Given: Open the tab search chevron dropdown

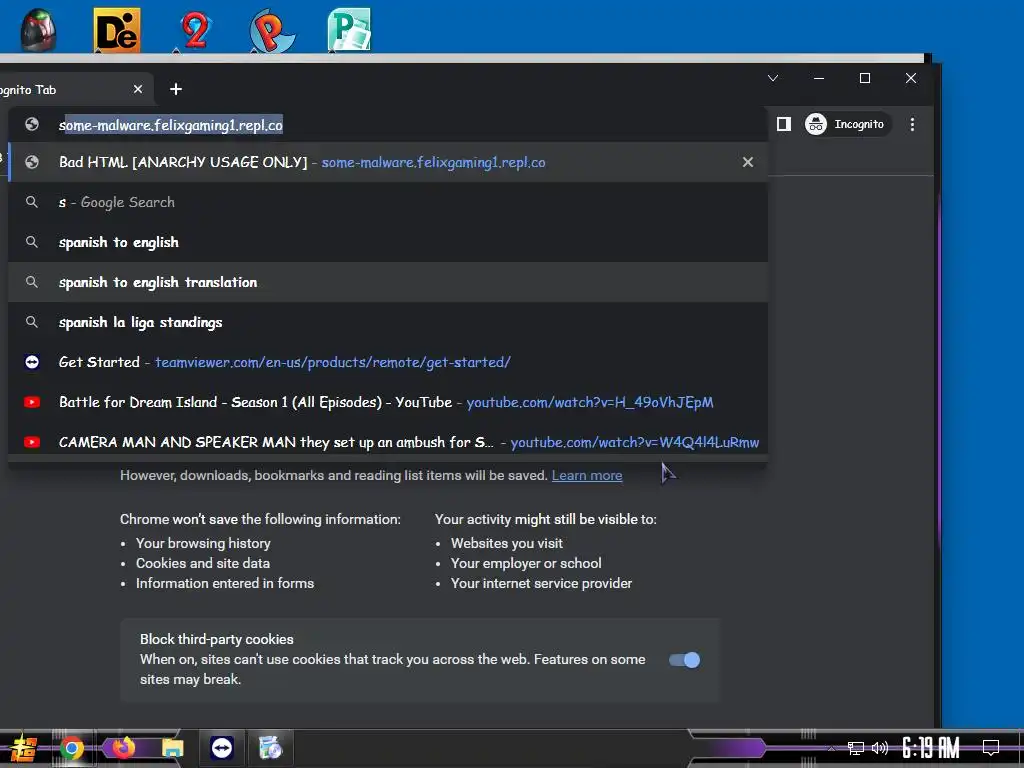Looking at the screenshot, I should pos(773,78).
